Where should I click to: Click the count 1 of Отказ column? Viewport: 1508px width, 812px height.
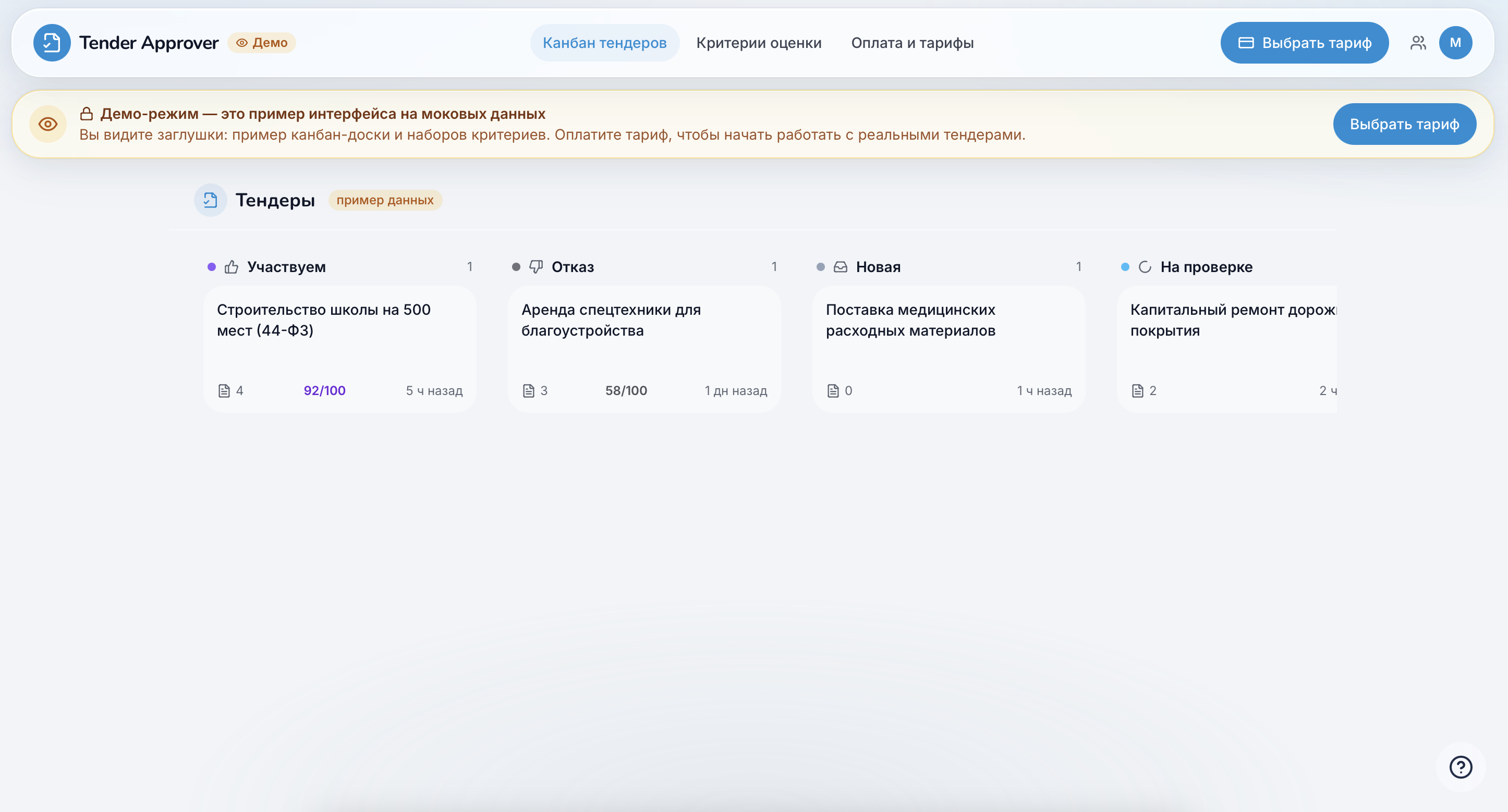(x=774, y=267)
